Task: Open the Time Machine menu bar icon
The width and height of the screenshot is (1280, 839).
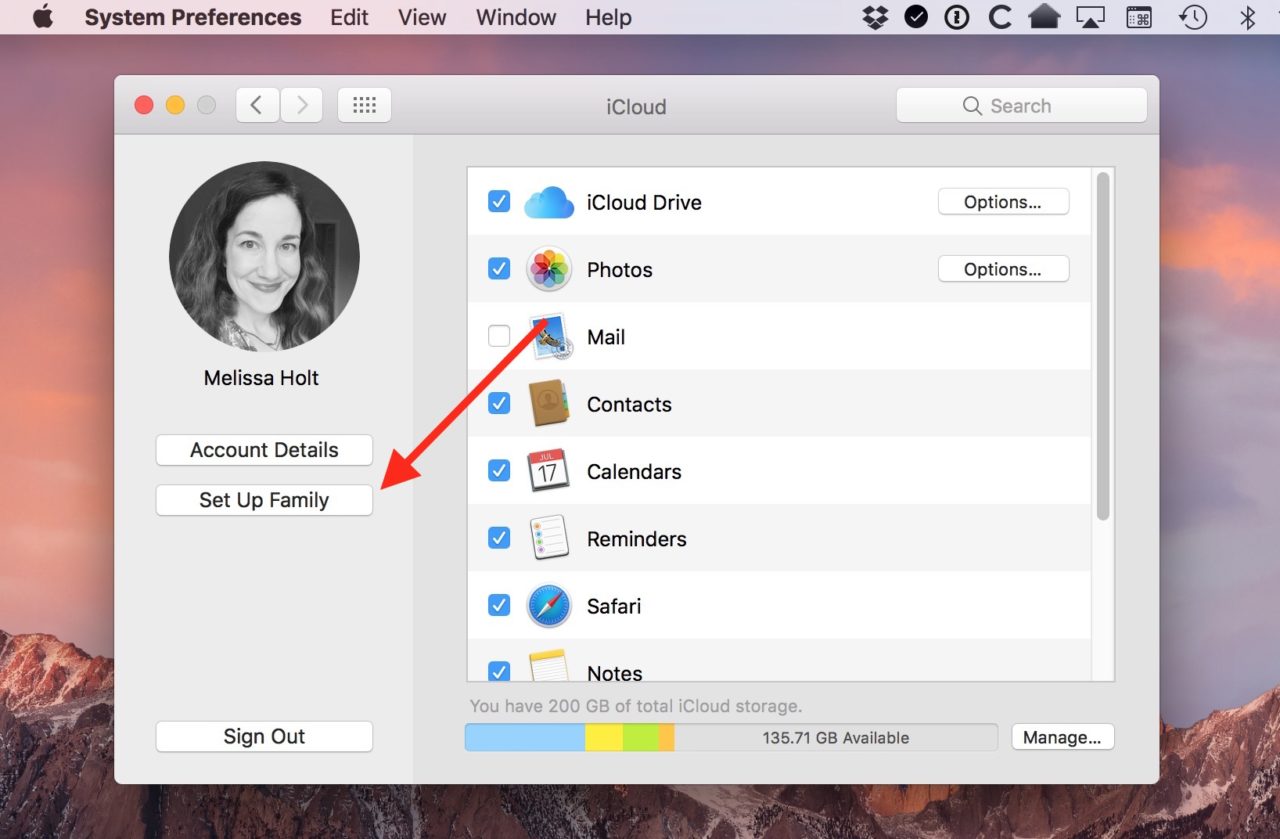Action: tap(1193, 17)
